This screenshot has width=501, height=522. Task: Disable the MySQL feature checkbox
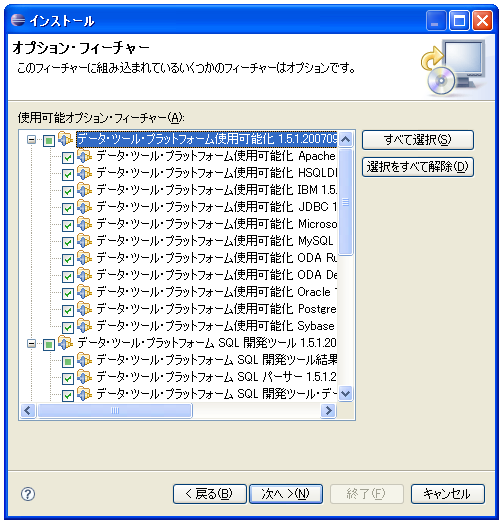tap(68, 243)
